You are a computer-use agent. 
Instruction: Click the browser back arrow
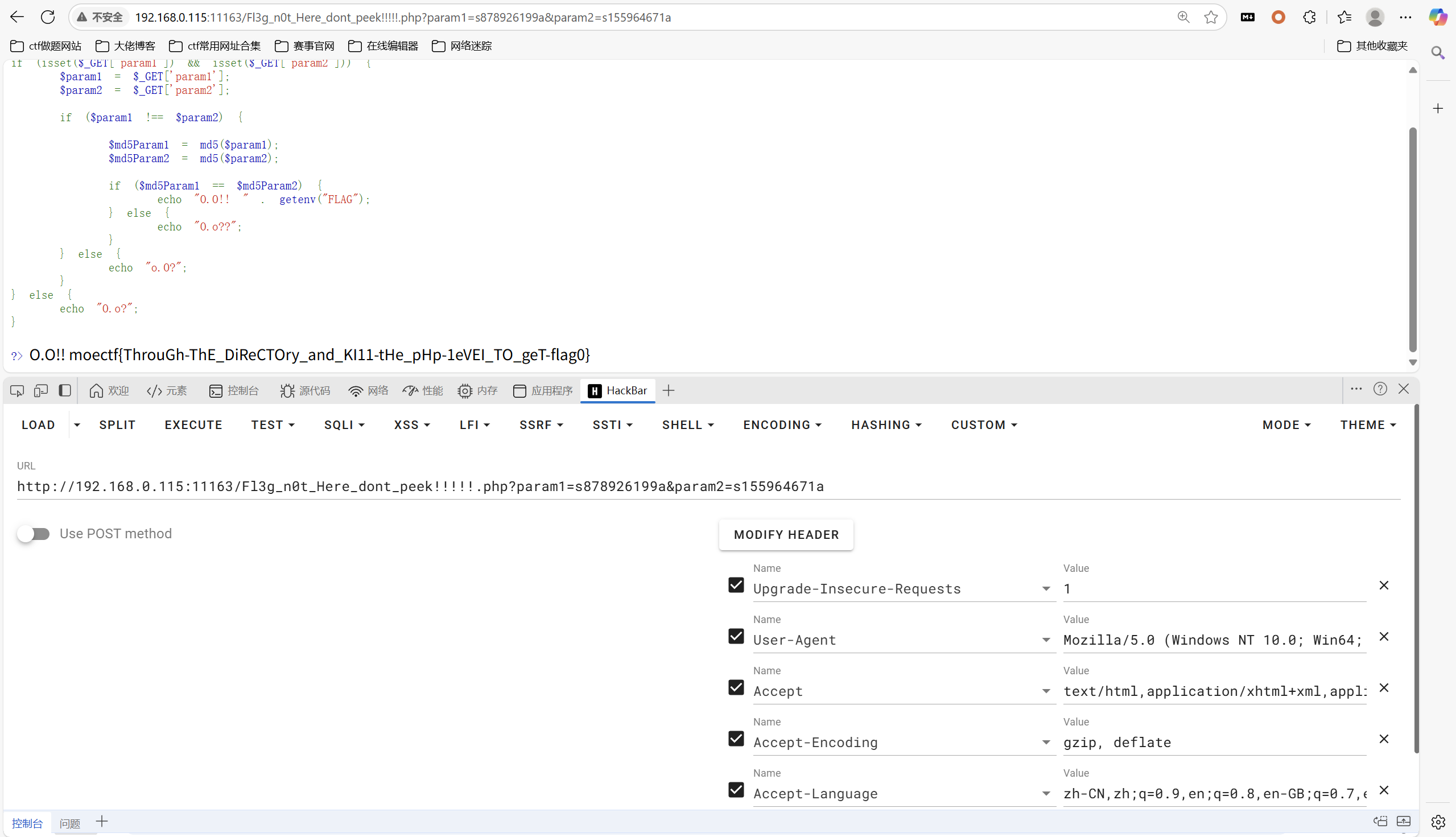pos(17,17)
